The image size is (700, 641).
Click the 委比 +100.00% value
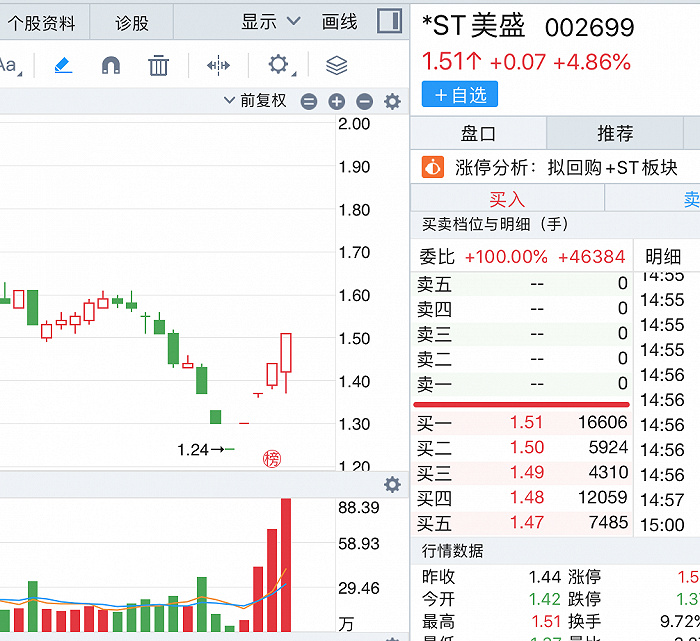pos(506,257)
